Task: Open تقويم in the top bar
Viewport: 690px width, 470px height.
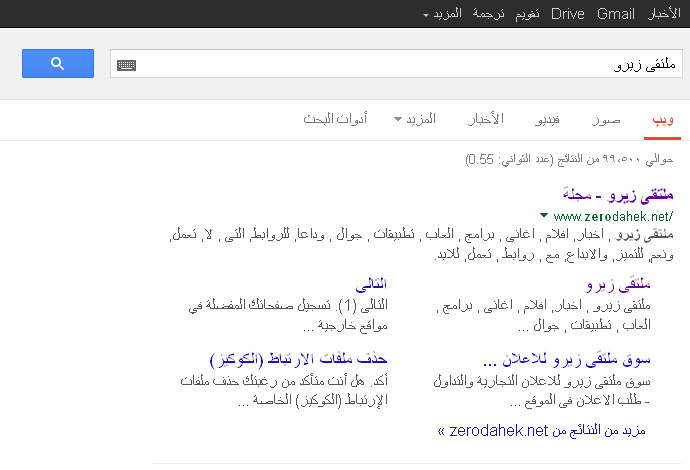Action: 528,14
